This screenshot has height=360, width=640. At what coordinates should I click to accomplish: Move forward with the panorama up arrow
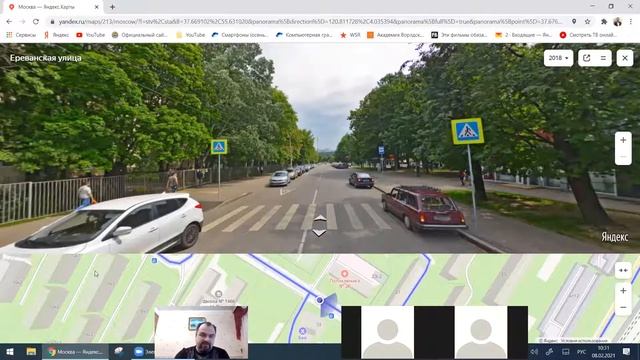tap(320, 218)
